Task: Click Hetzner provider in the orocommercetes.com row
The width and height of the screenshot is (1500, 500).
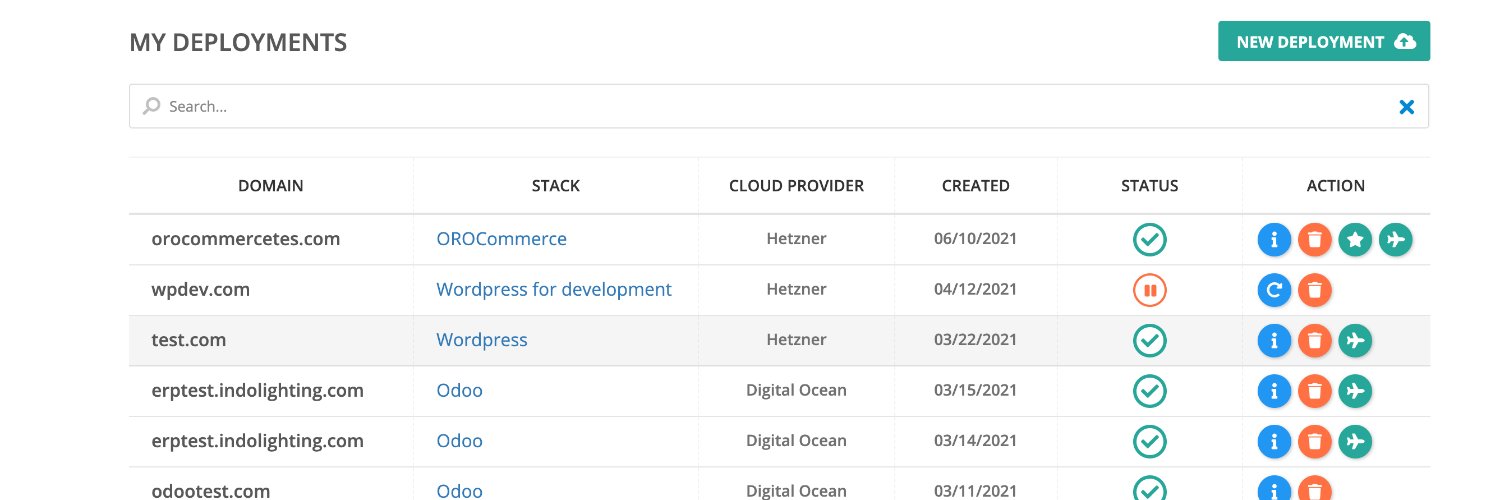Action: tap(796, 239)
